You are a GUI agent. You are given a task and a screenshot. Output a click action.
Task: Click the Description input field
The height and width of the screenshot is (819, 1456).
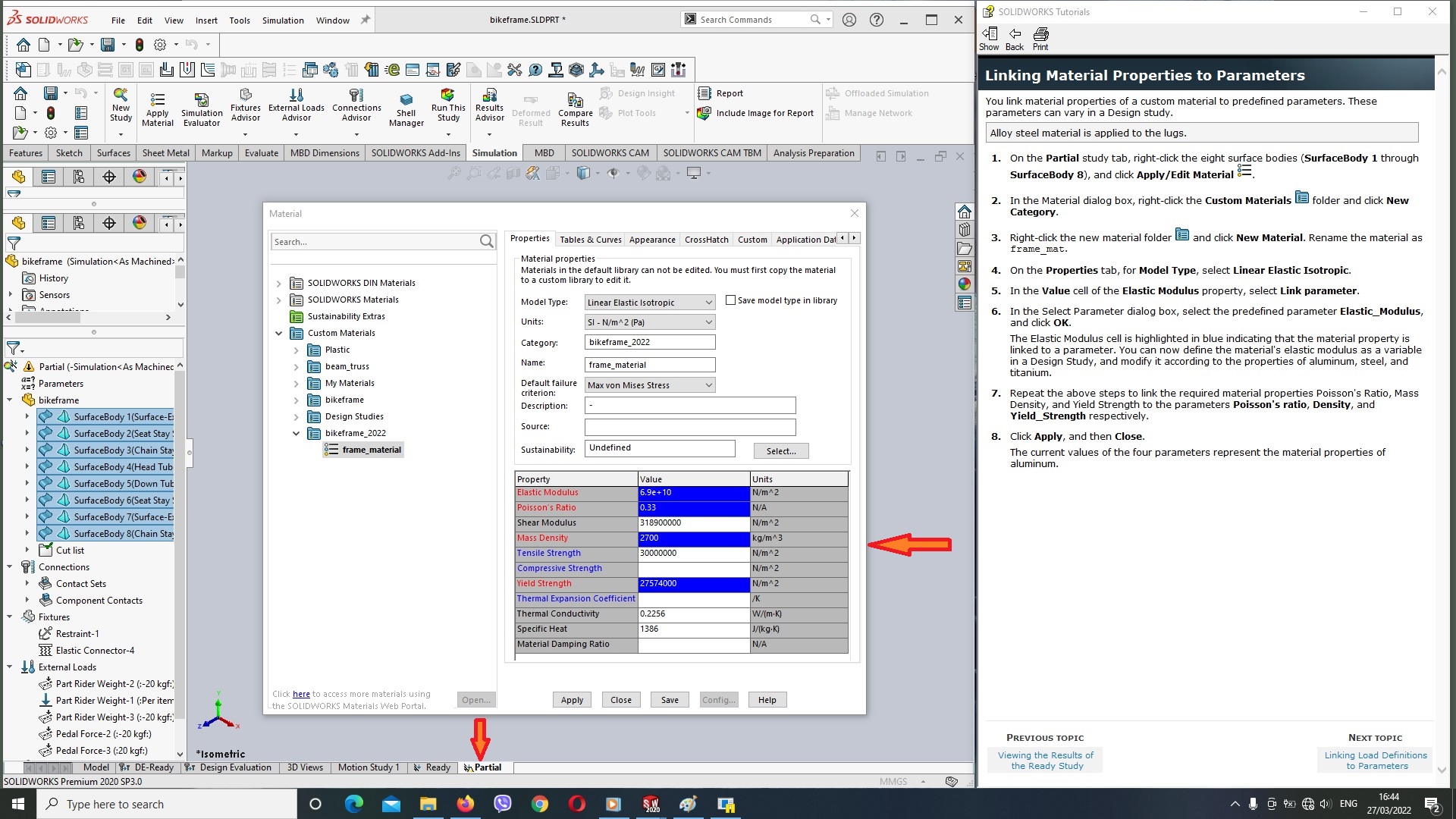(690, 406)
